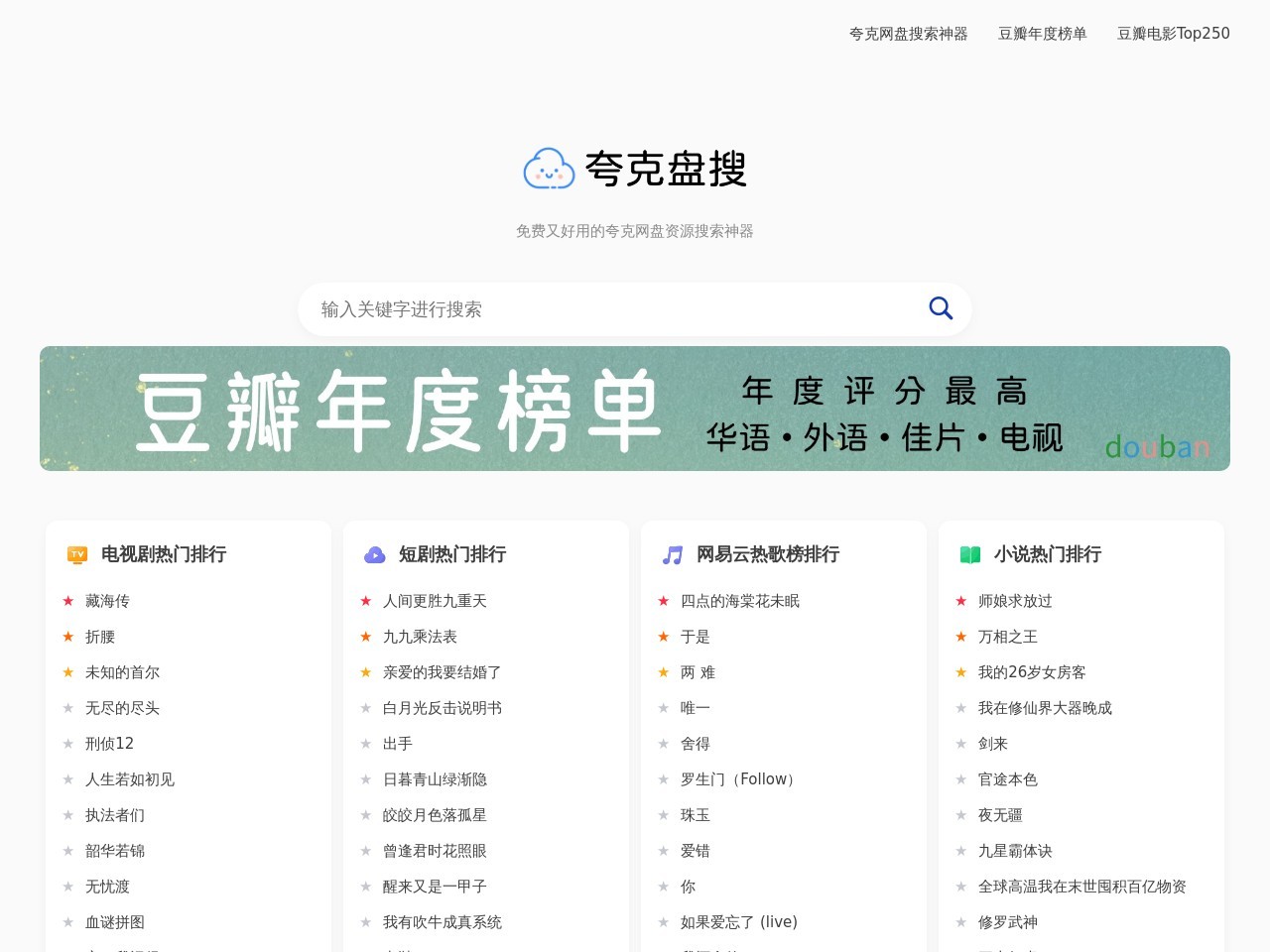The image size is (1270, 952).
Task: Select 亲爱的我要结婚了 short drama
Action: tap(443, 672)
